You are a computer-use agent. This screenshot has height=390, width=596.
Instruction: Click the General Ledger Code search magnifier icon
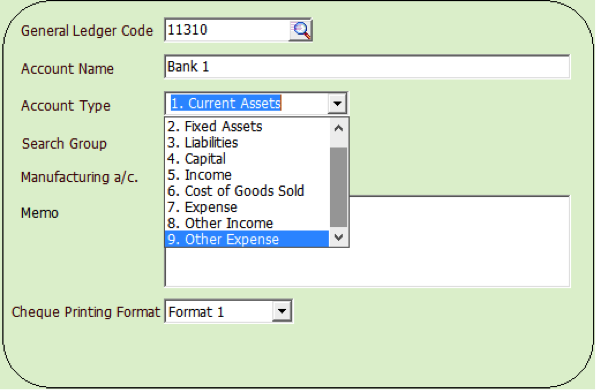tap(301, 30)
